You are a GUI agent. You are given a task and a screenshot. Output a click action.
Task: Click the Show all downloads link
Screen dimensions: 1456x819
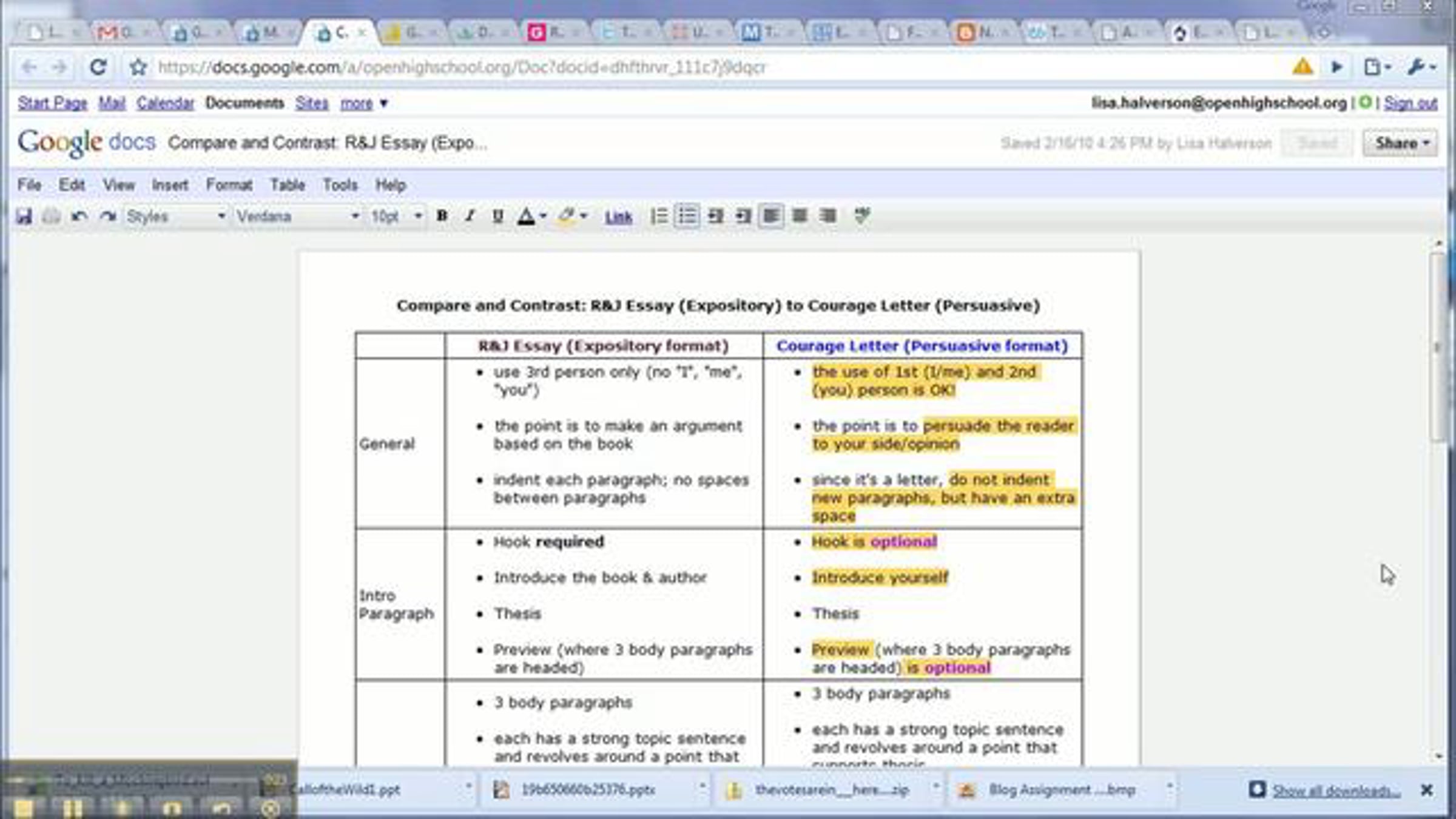pos(1336,790)
